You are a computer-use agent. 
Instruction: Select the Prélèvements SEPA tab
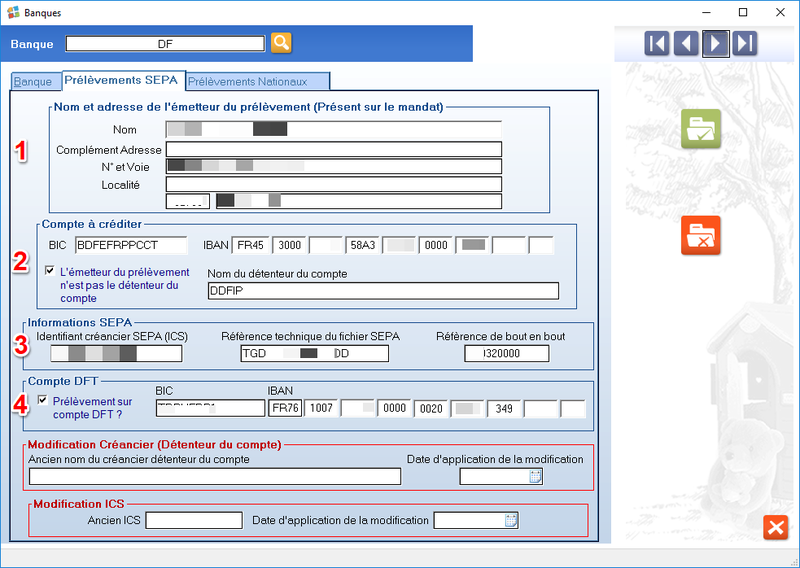coord(122,80)
